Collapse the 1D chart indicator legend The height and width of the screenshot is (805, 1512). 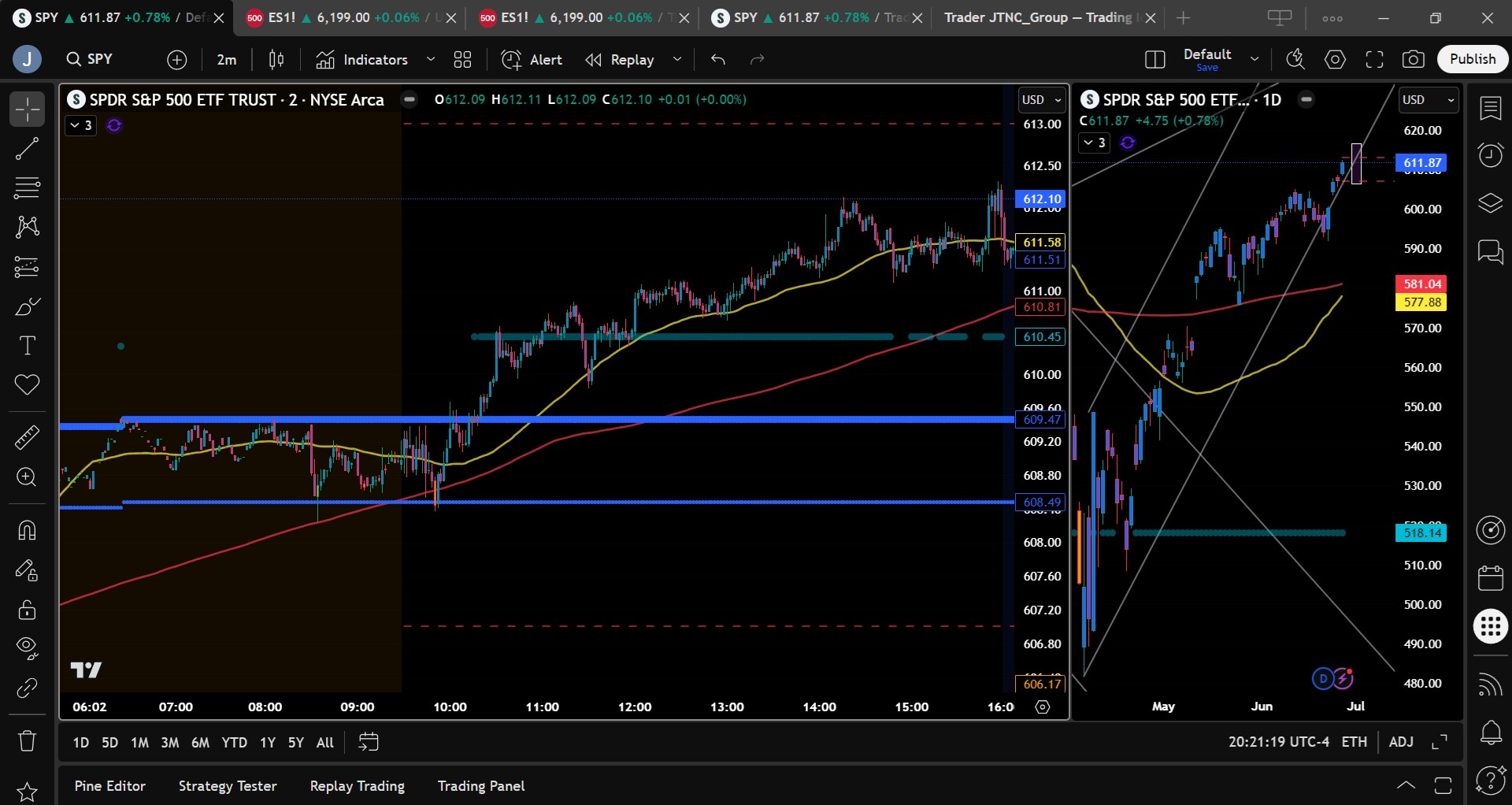tap(1094, 143)
